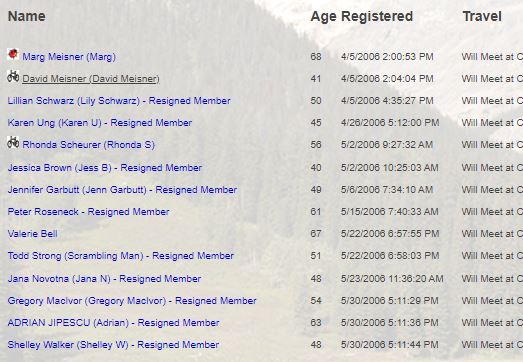This screenshot has width=523, height=362.
Task: Select the Gregory MacIvor link
Action: click(132, 301)
